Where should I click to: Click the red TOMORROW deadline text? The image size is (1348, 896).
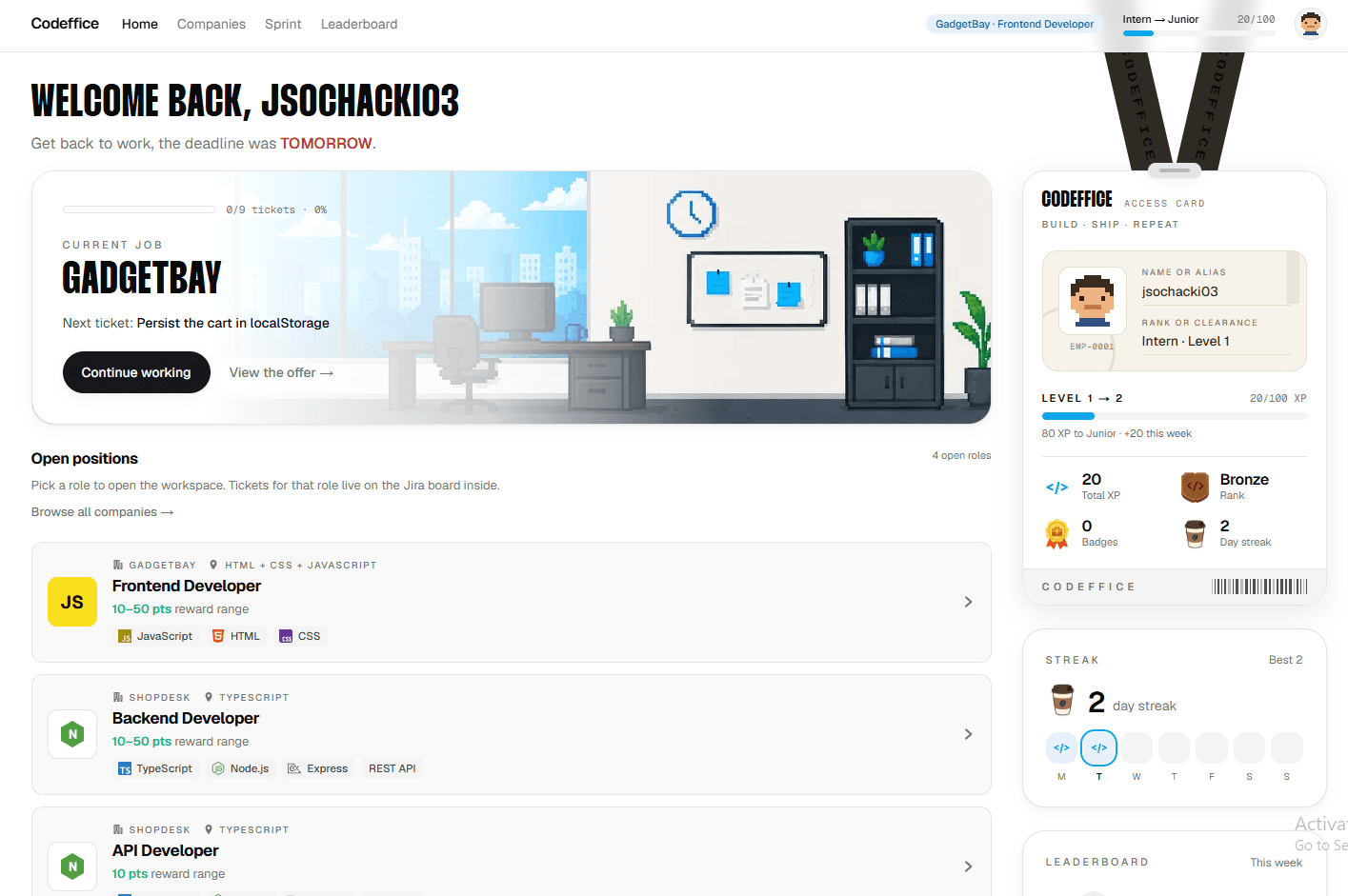[x=326, y=143]
